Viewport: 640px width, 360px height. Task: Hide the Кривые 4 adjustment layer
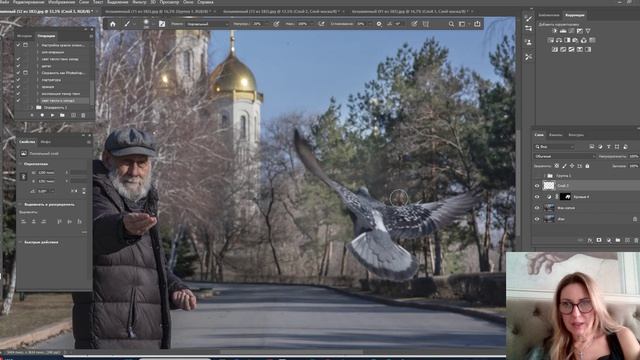point(537,197)
